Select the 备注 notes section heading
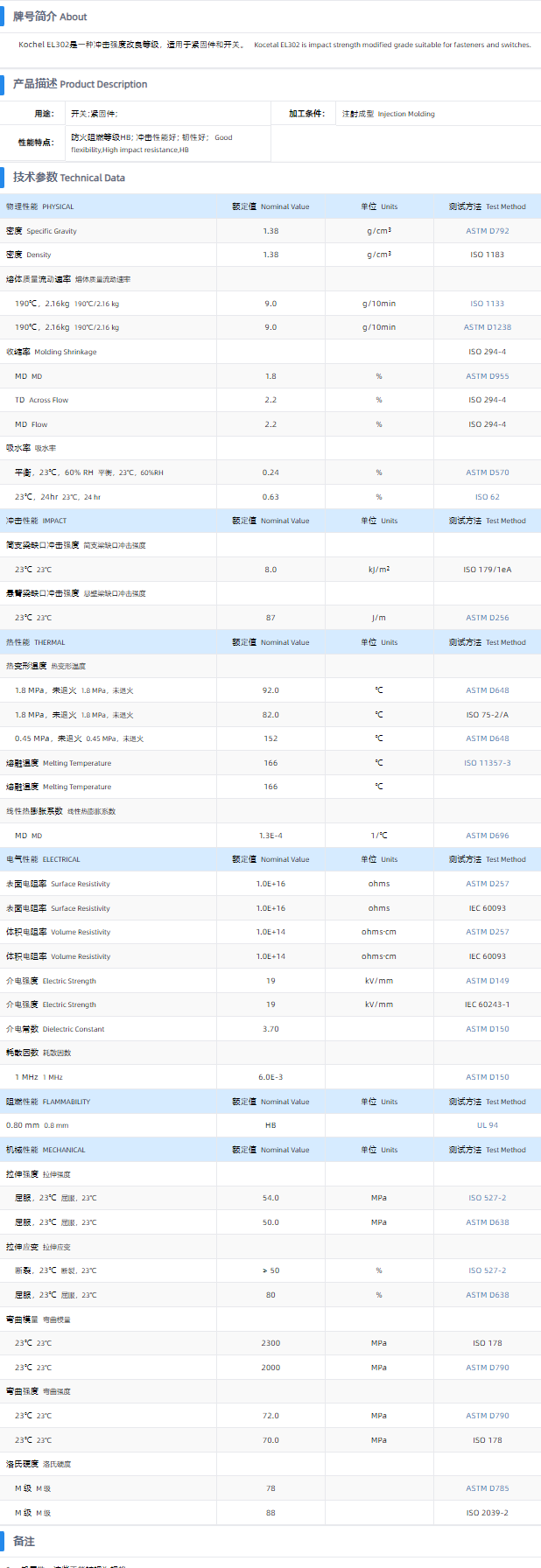This screenshot has height=1568, width=541. click(x=24, y=1541)
